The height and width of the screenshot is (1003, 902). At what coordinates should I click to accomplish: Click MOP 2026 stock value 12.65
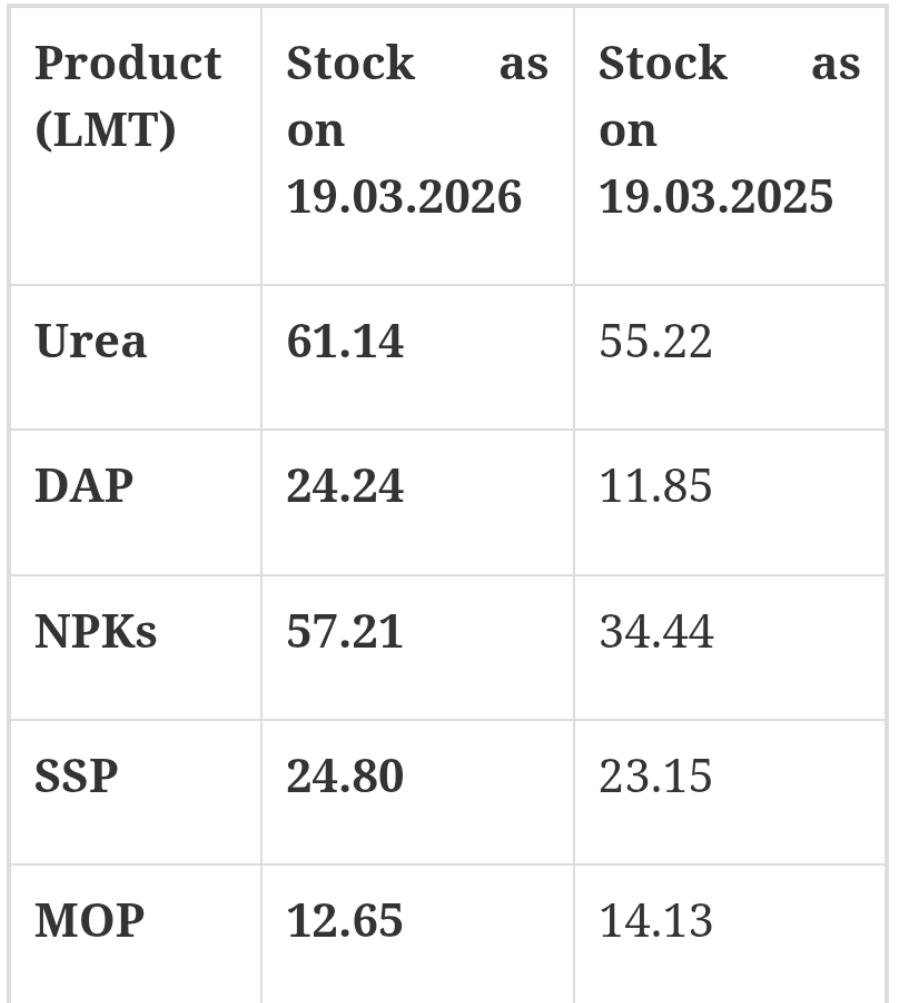pos(345,921)
